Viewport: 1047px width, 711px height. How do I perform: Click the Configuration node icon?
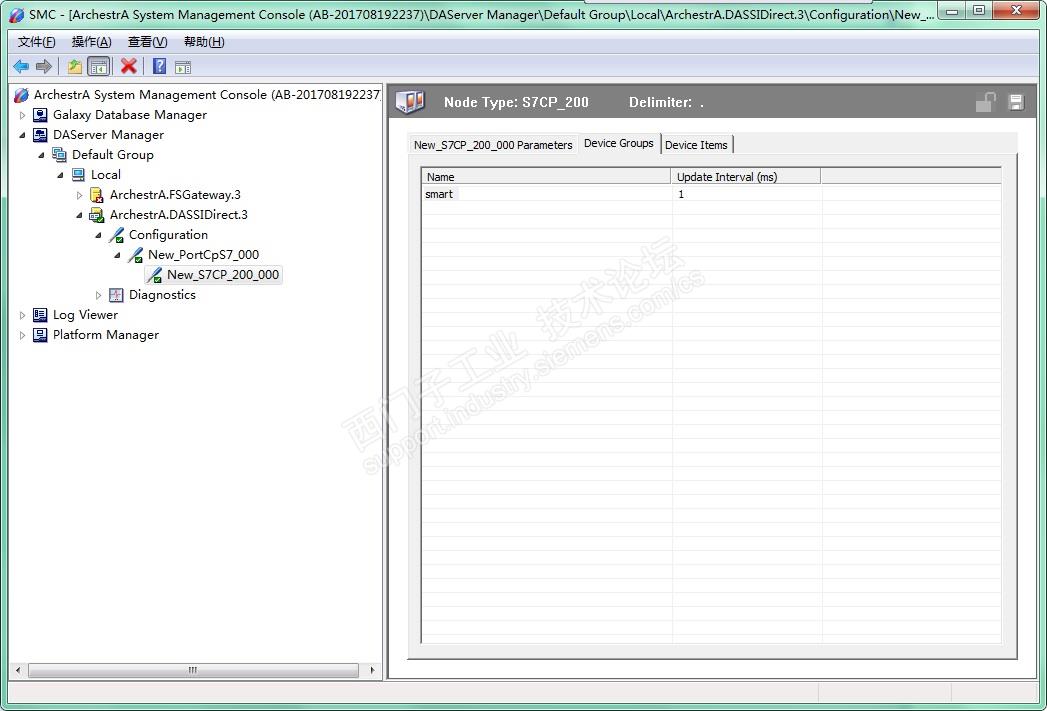(116, 235)
